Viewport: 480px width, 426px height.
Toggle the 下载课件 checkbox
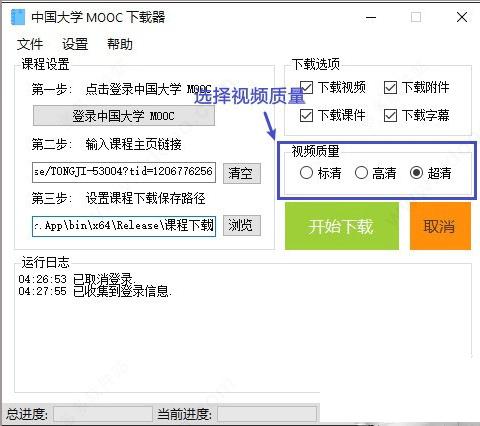tap(306, 116)
